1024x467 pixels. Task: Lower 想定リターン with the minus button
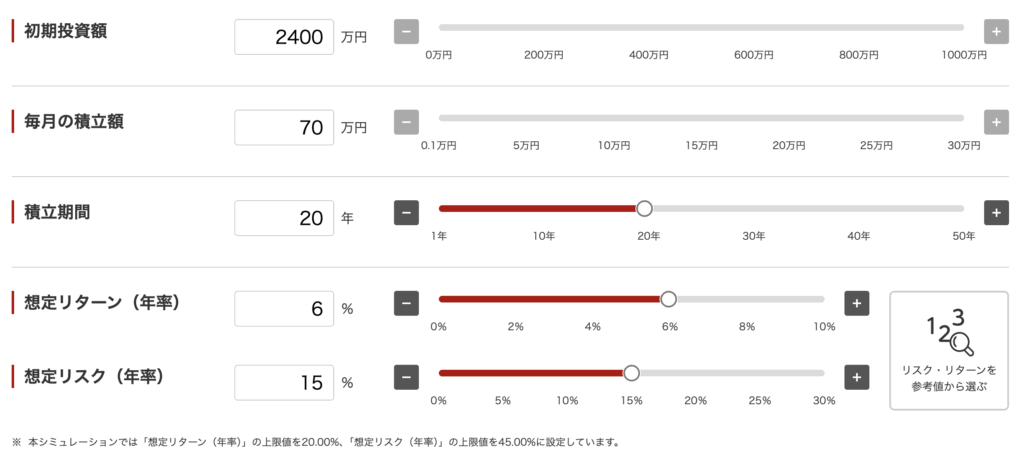[x=406, y=303]
